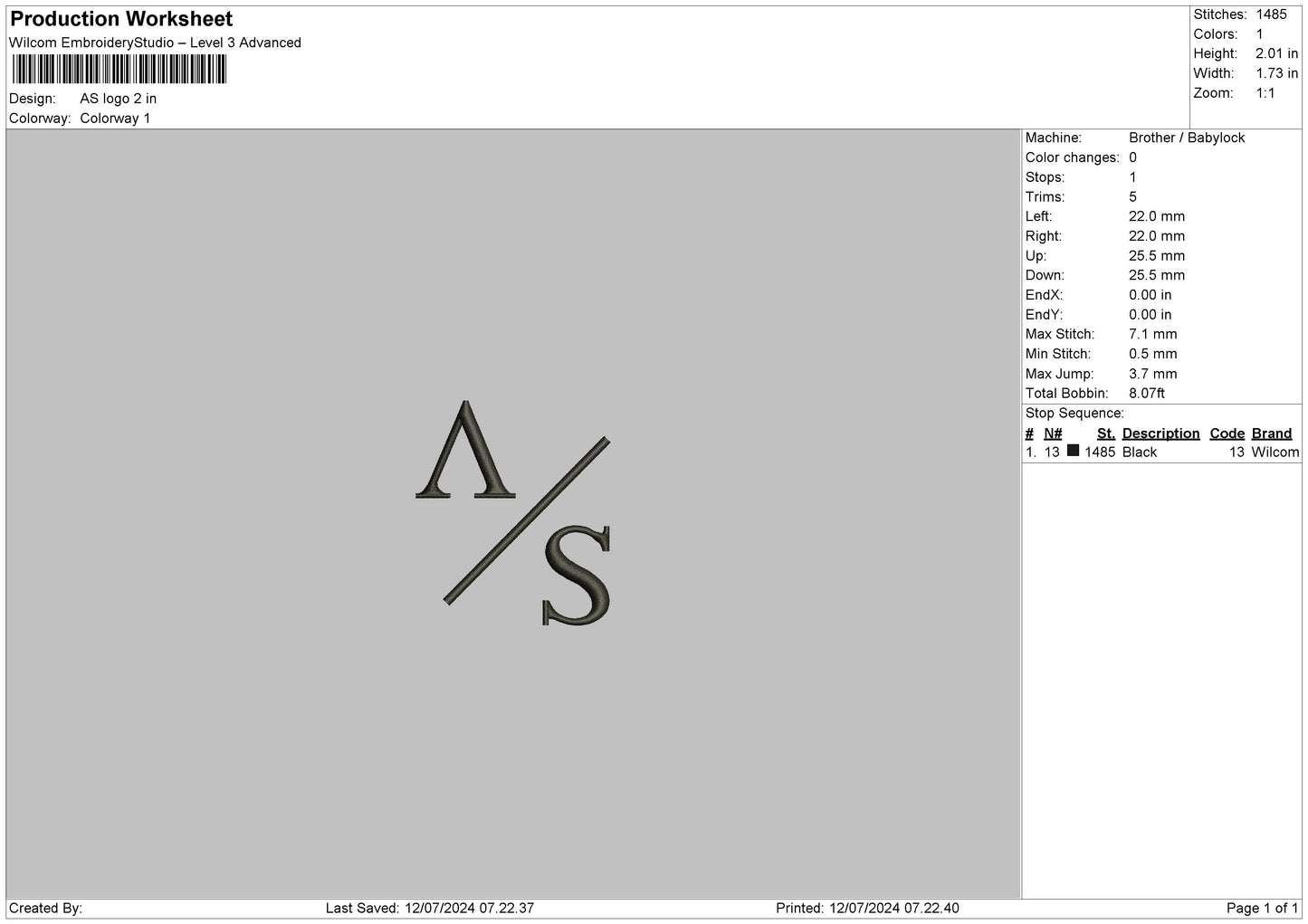Screen dimensions: 1308x924
Task: Click the 'Stop Sequence:' heading
Action: (x=1074, y=414)
